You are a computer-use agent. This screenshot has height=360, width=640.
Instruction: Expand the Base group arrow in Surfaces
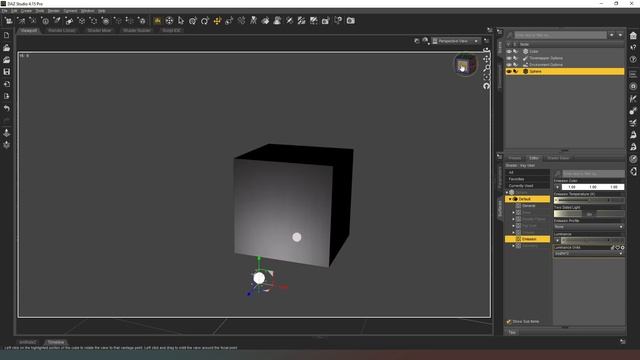coord(513,212)
